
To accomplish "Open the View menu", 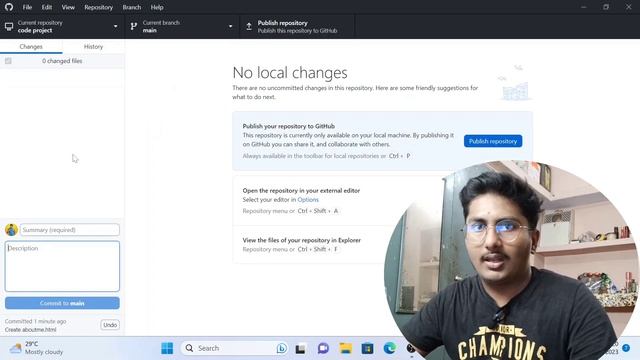I will point(68,7).
